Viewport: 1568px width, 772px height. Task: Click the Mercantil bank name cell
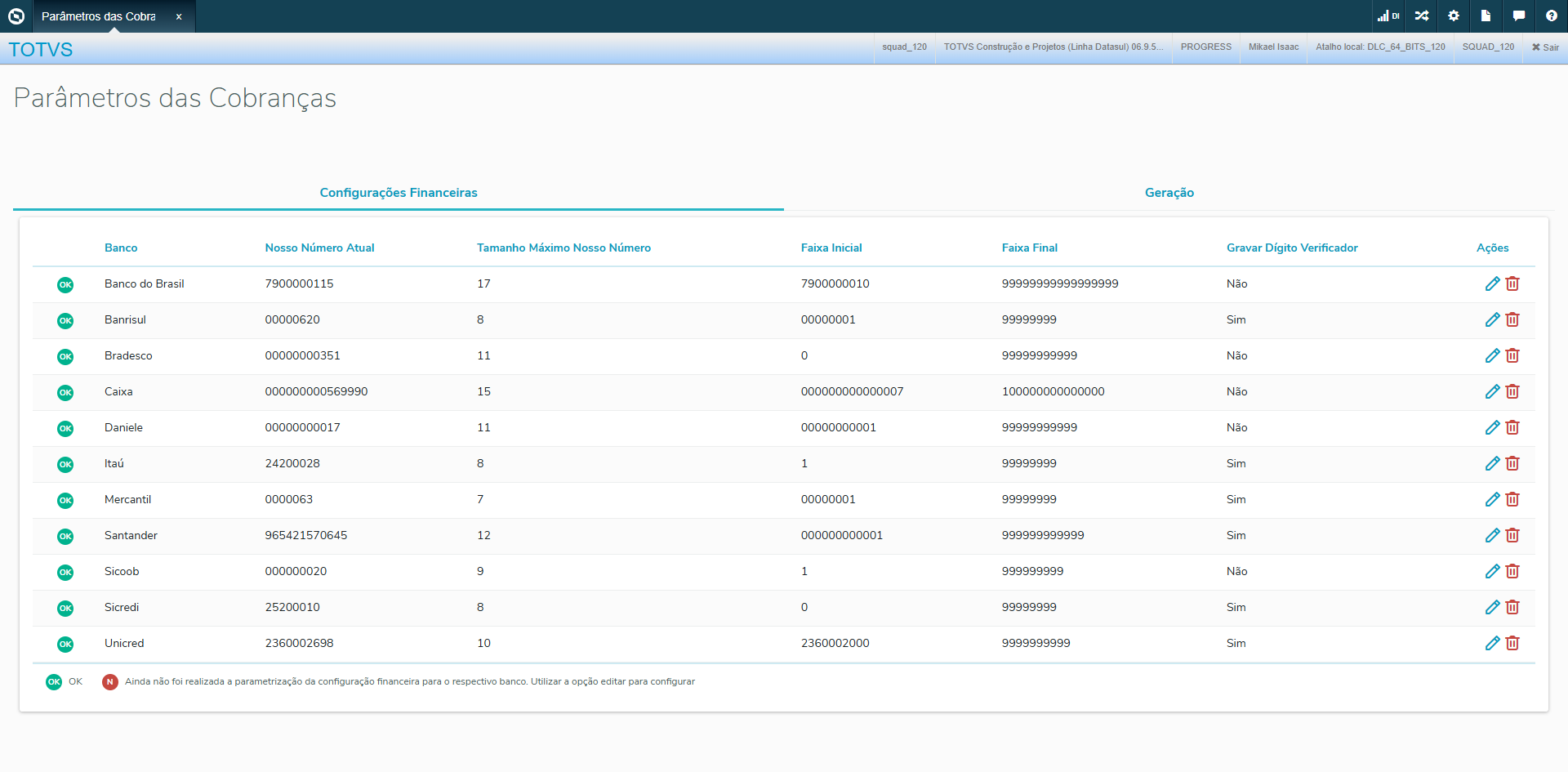point(127,499)
